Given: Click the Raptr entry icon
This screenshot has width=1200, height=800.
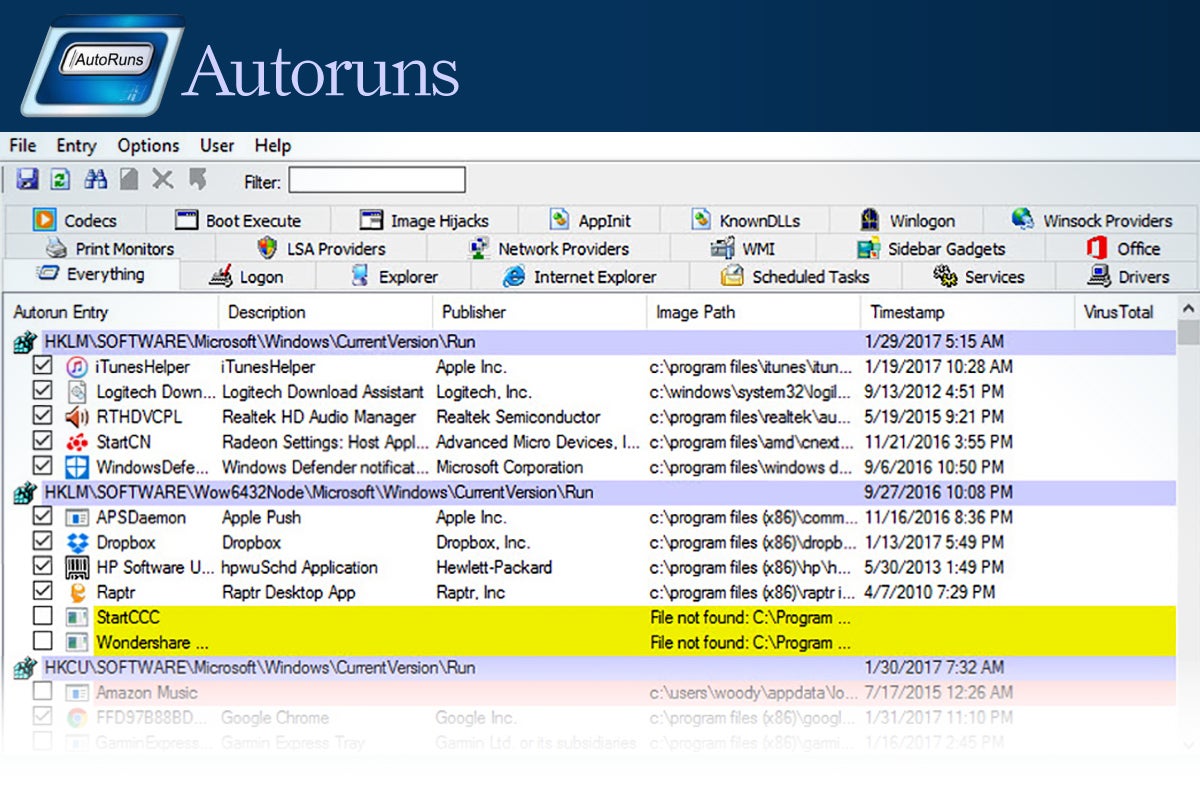Looking at the screenshot, I should [77, 592].
